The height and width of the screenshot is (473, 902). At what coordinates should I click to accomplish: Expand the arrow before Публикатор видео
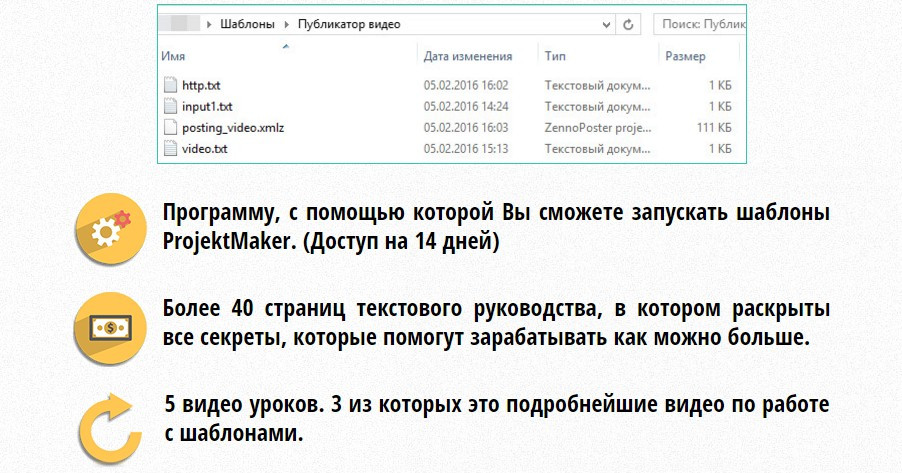click(x=288, y=23)
